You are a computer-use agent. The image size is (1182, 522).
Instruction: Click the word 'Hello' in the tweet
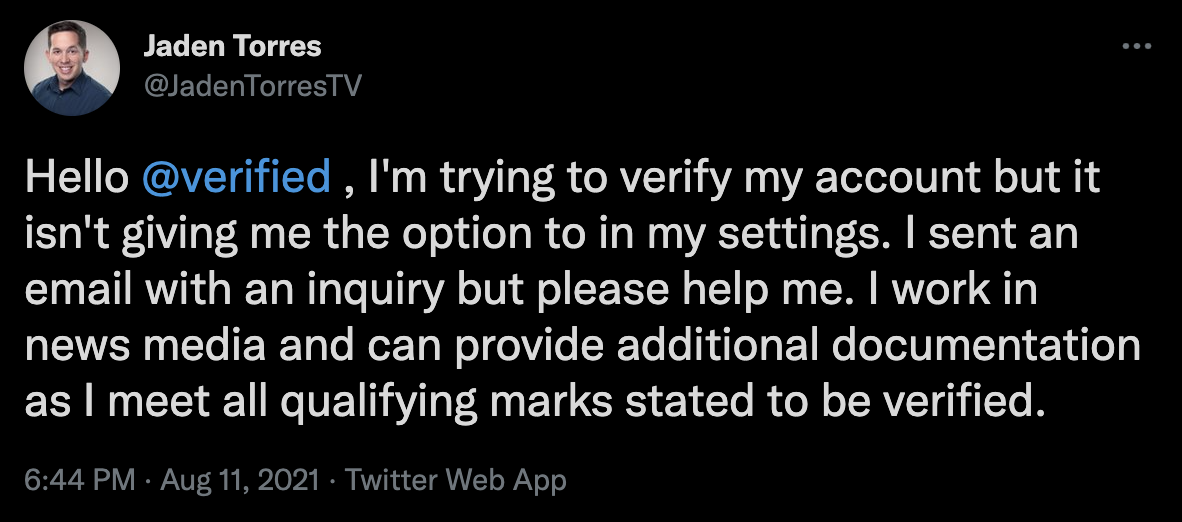[x=77, y=177]
